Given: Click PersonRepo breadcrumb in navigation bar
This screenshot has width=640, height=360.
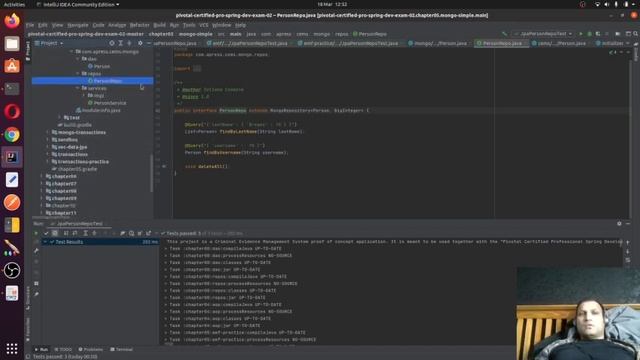Looking at the screenshot, I should [370, 34].
